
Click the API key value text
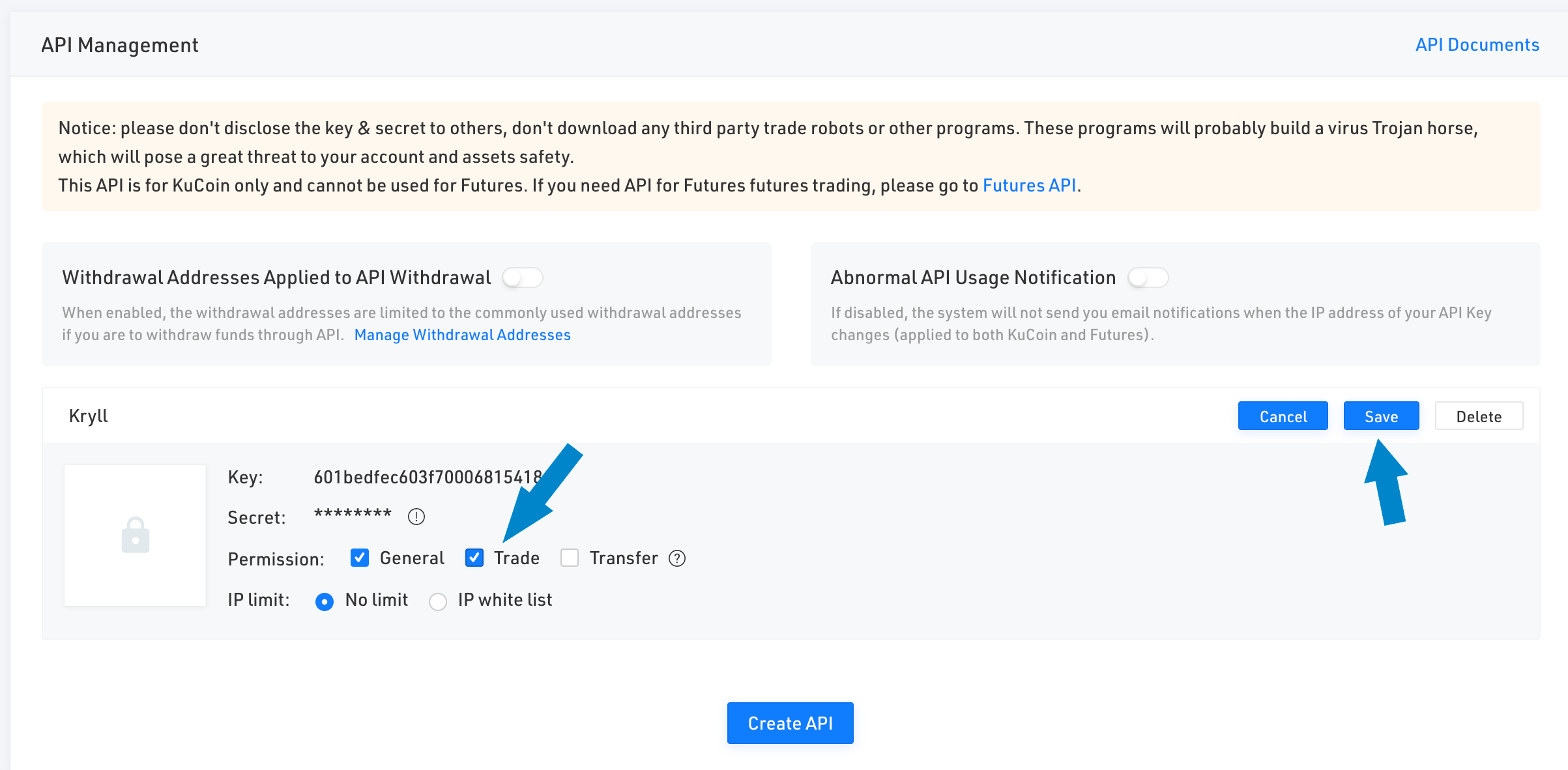point(428,478)
